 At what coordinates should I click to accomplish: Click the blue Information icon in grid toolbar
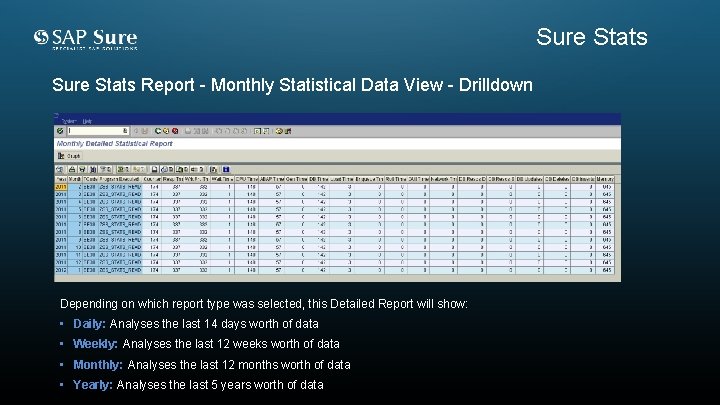[226, 169]
